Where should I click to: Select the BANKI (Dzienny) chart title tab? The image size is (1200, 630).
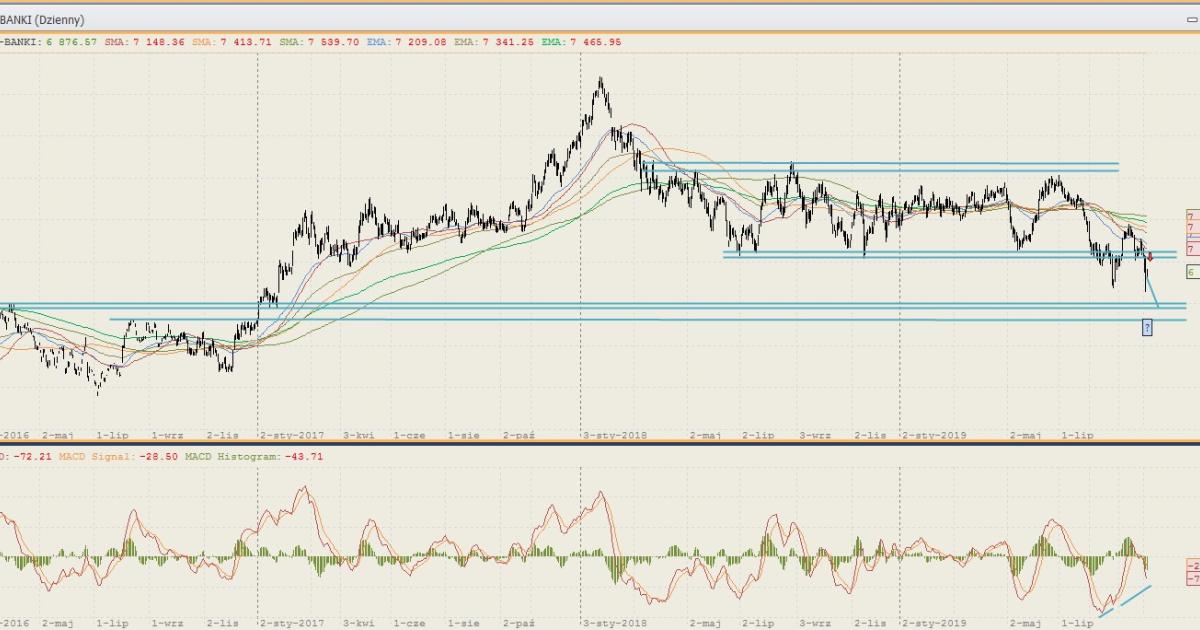[43, 20]
